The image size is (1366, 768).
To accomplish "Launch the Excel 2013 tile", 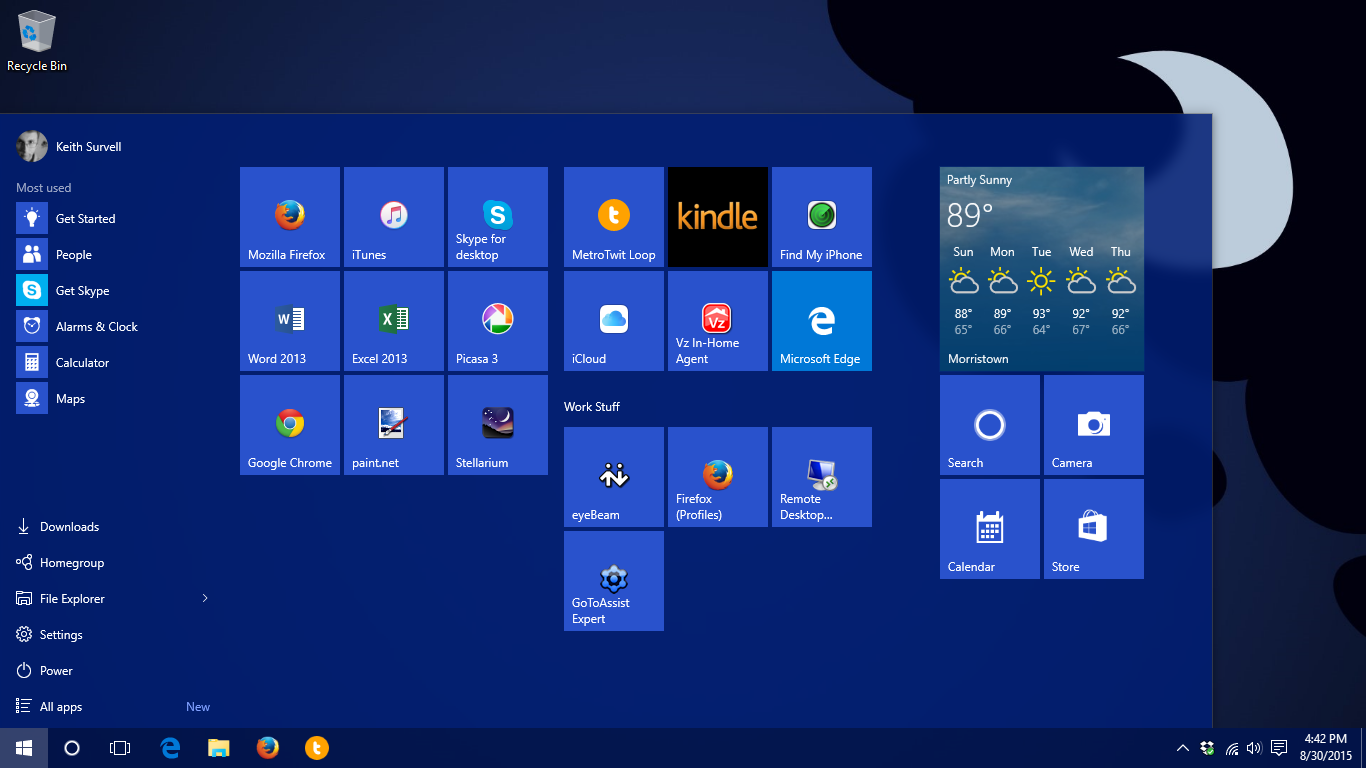I will tap(394, 321).
